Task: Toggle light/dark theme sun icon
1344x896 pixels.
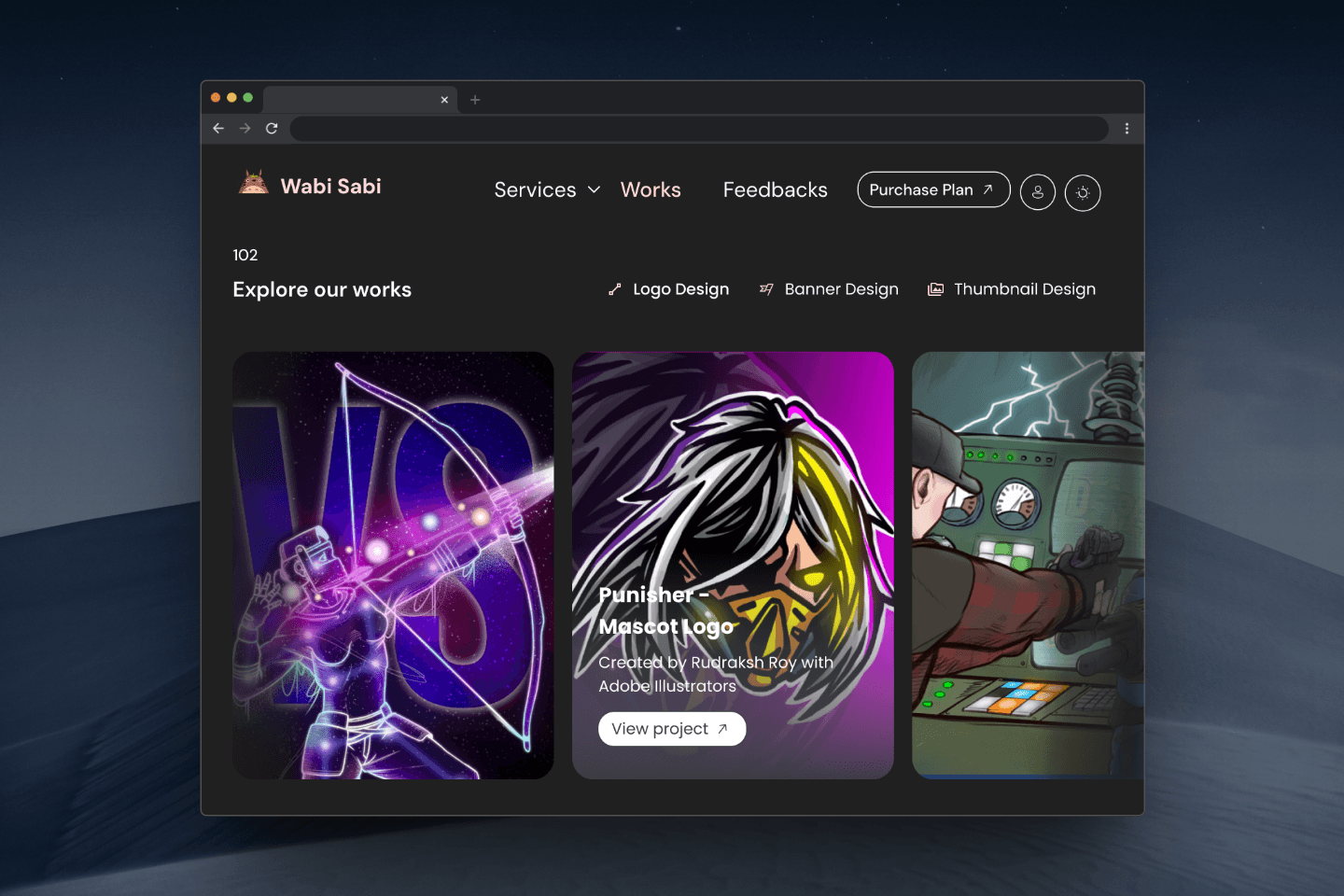Action: (1083, 193)
